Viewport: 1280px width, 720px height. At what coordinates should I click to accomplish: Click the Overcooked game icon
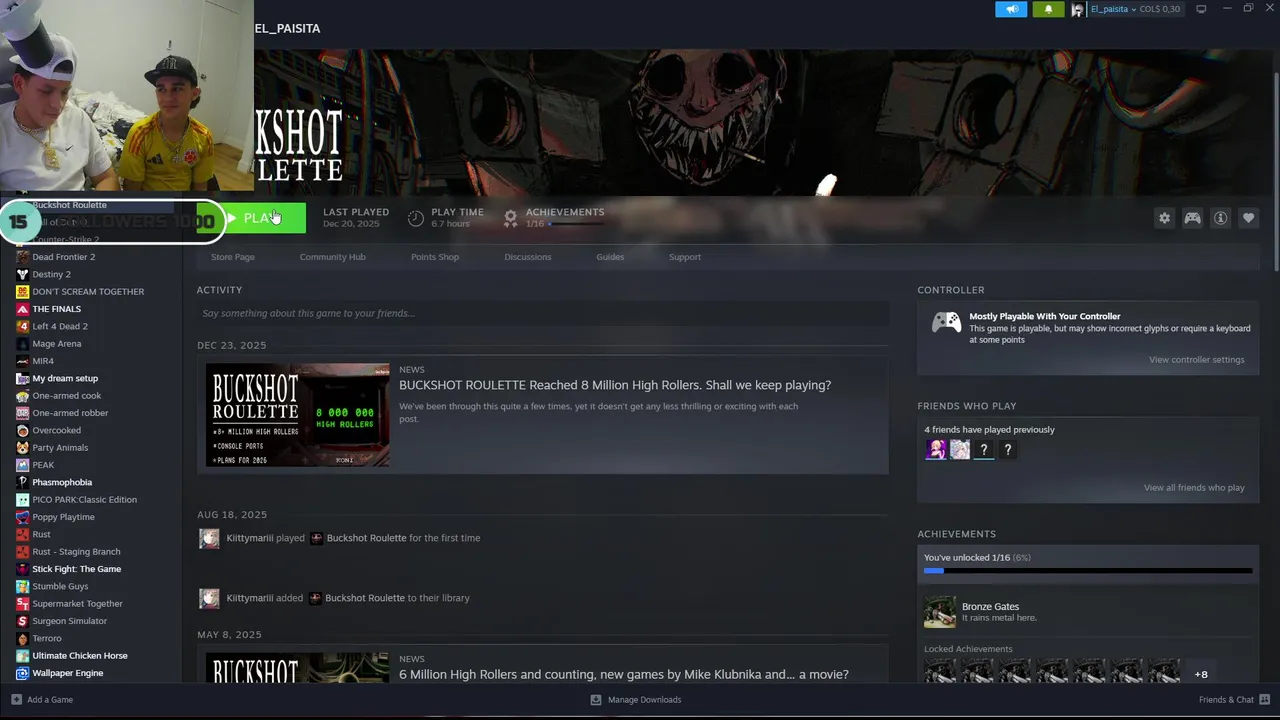[x=22, y=430]
